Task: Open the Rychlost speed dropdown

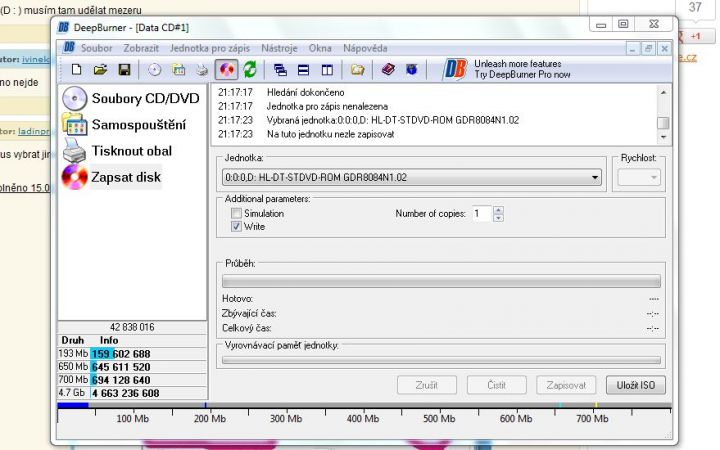Action: 639,177
